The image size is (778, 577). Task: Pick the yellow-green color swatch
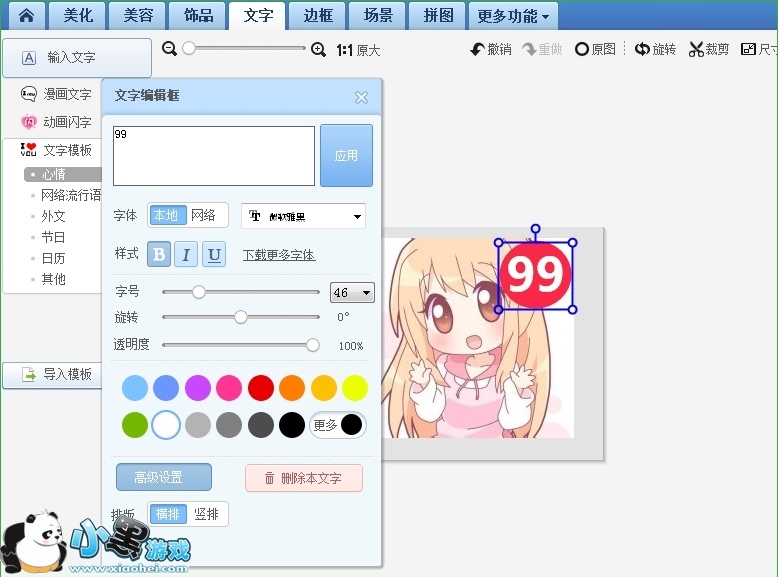click(x=355, y=387)
